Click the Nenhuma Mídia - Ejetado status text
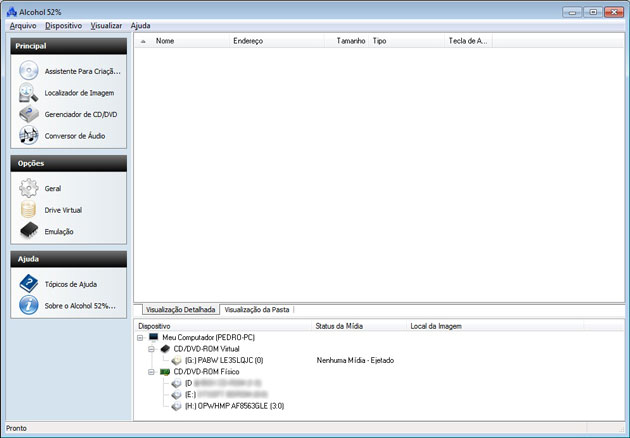This screenshot has height=438, width=630. point(355,360)
